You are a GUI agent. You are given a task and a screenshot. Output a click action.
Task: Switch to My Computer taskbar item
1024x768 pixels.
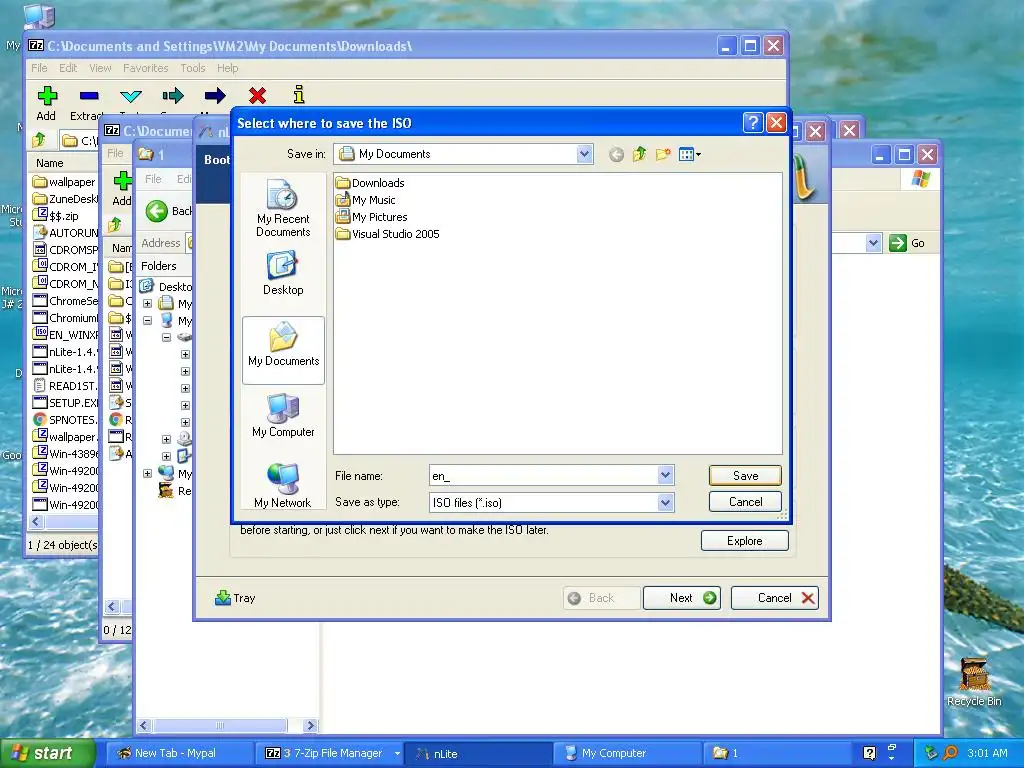[628, 753]
